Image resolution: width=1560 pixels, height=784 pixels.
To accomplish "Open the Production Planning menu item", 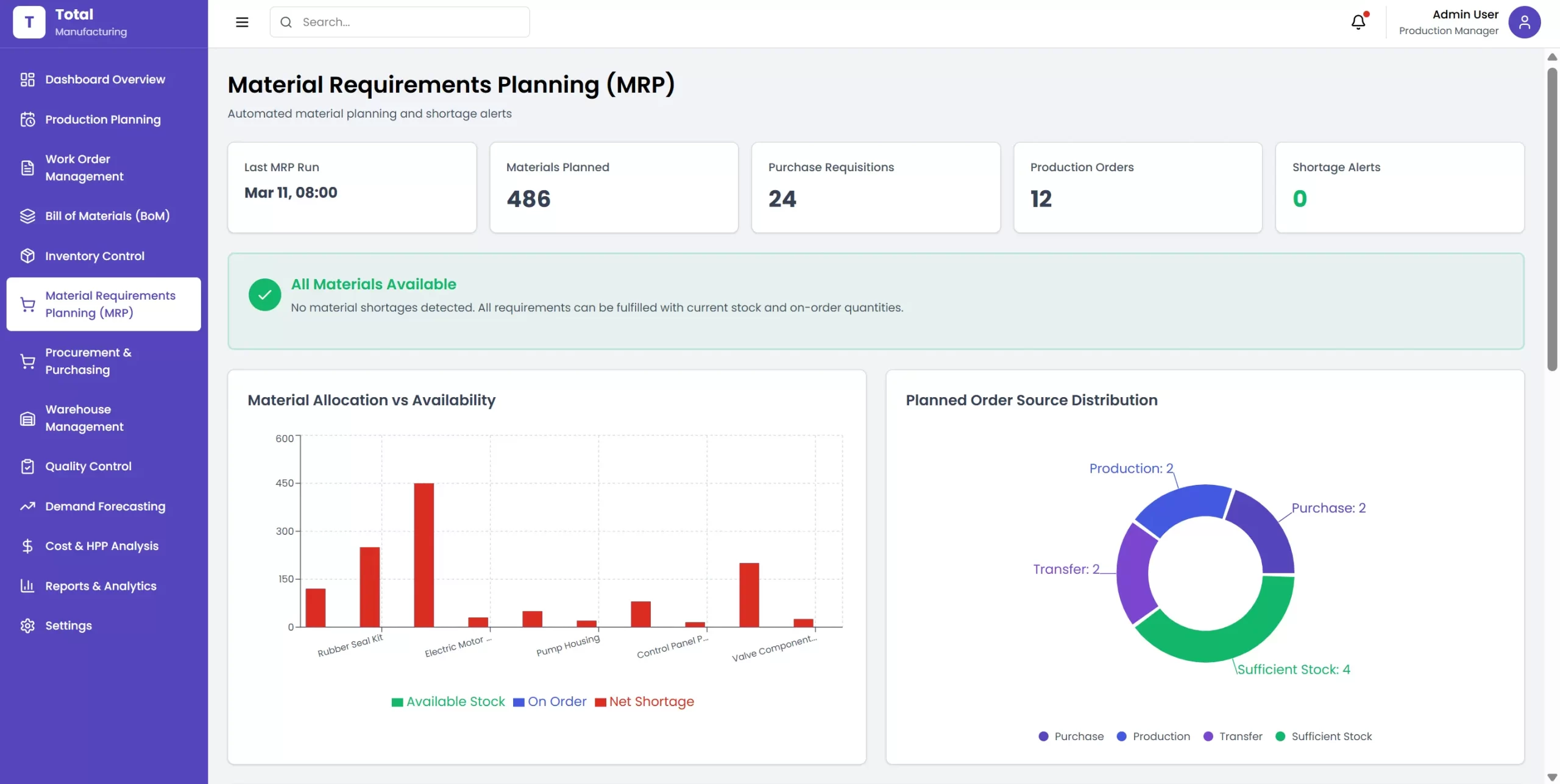I will click(103, 119).
